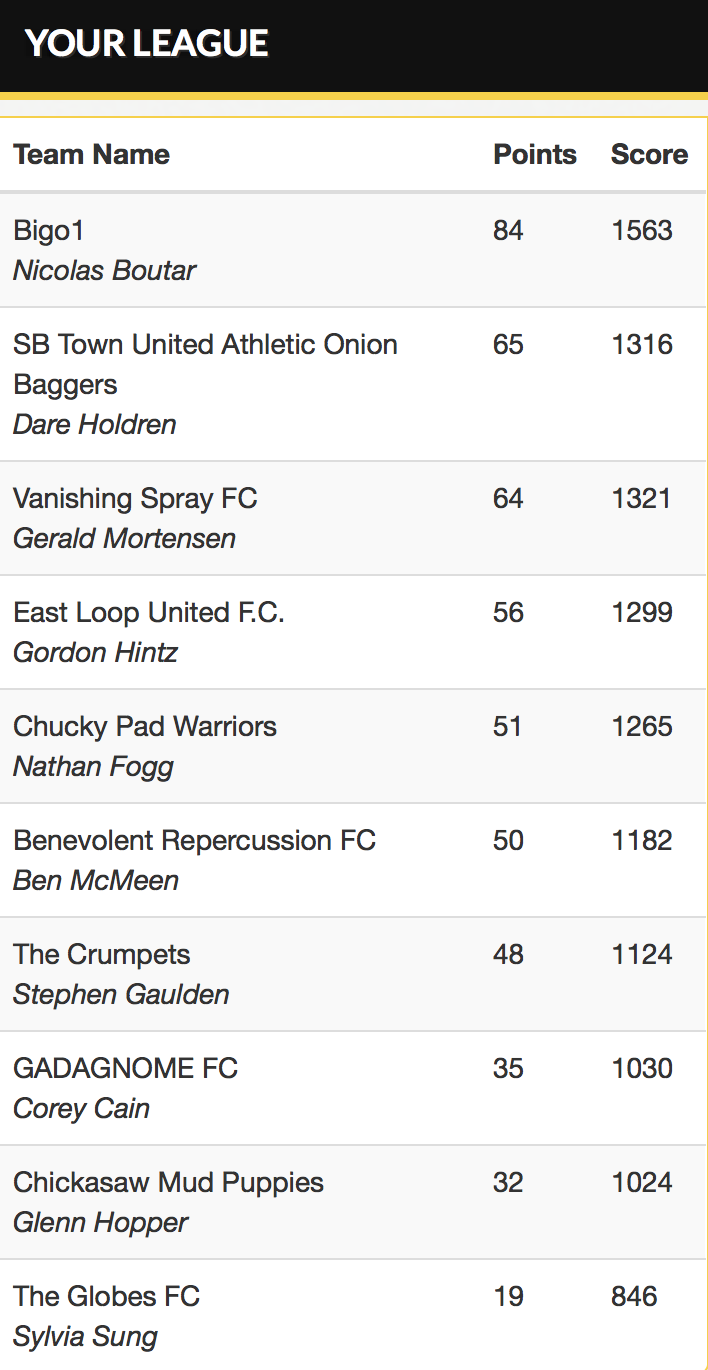Open SB Town United Athletic Onion Baggers
The width and height of the screenshot is (708, 1370).
pyautogui.click(x=353, y=384)
